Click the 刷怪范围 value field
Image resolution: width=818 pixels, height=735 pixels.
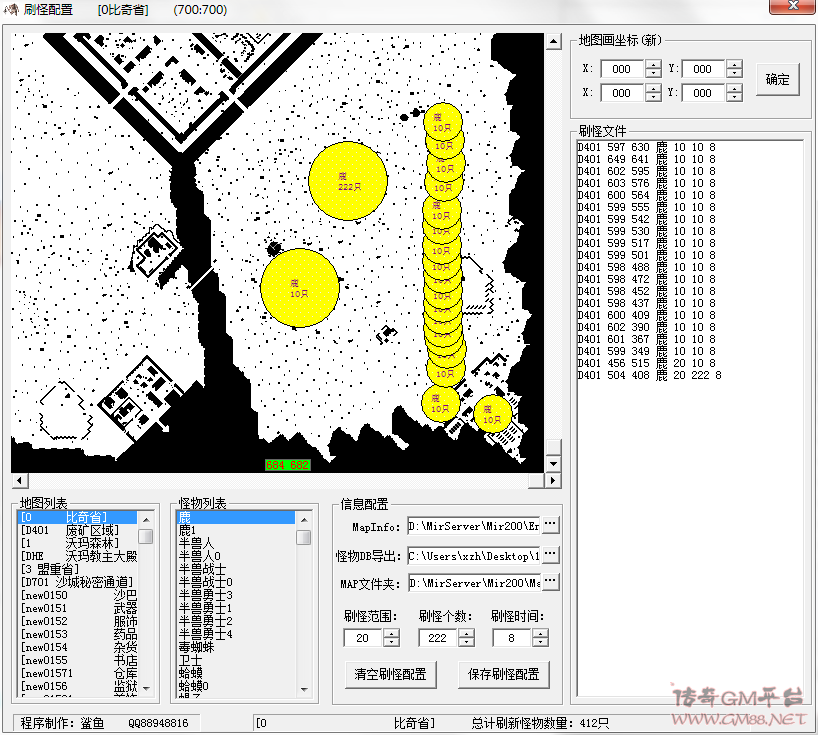[x=364, y=637]
